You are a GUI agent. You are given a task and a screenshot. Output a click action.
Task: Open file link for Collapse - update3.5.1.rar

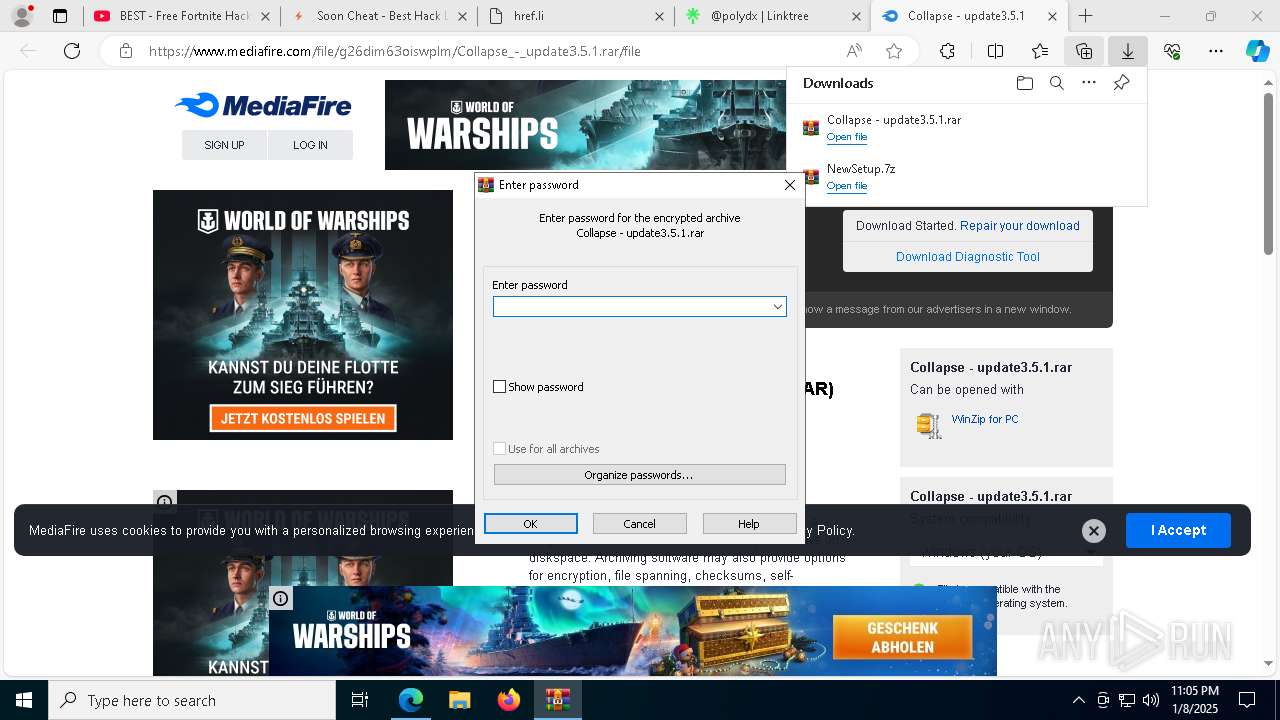pos(847,137)
